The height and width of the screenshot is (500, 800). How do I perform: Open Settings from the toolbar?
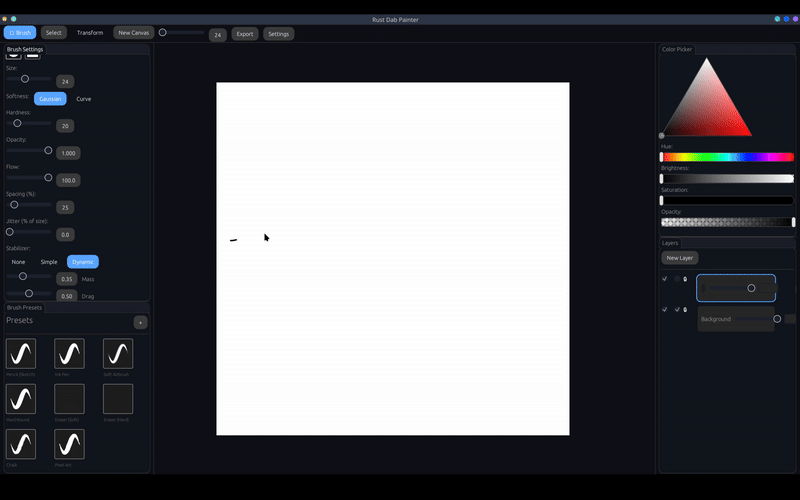(x=279, y=34)
